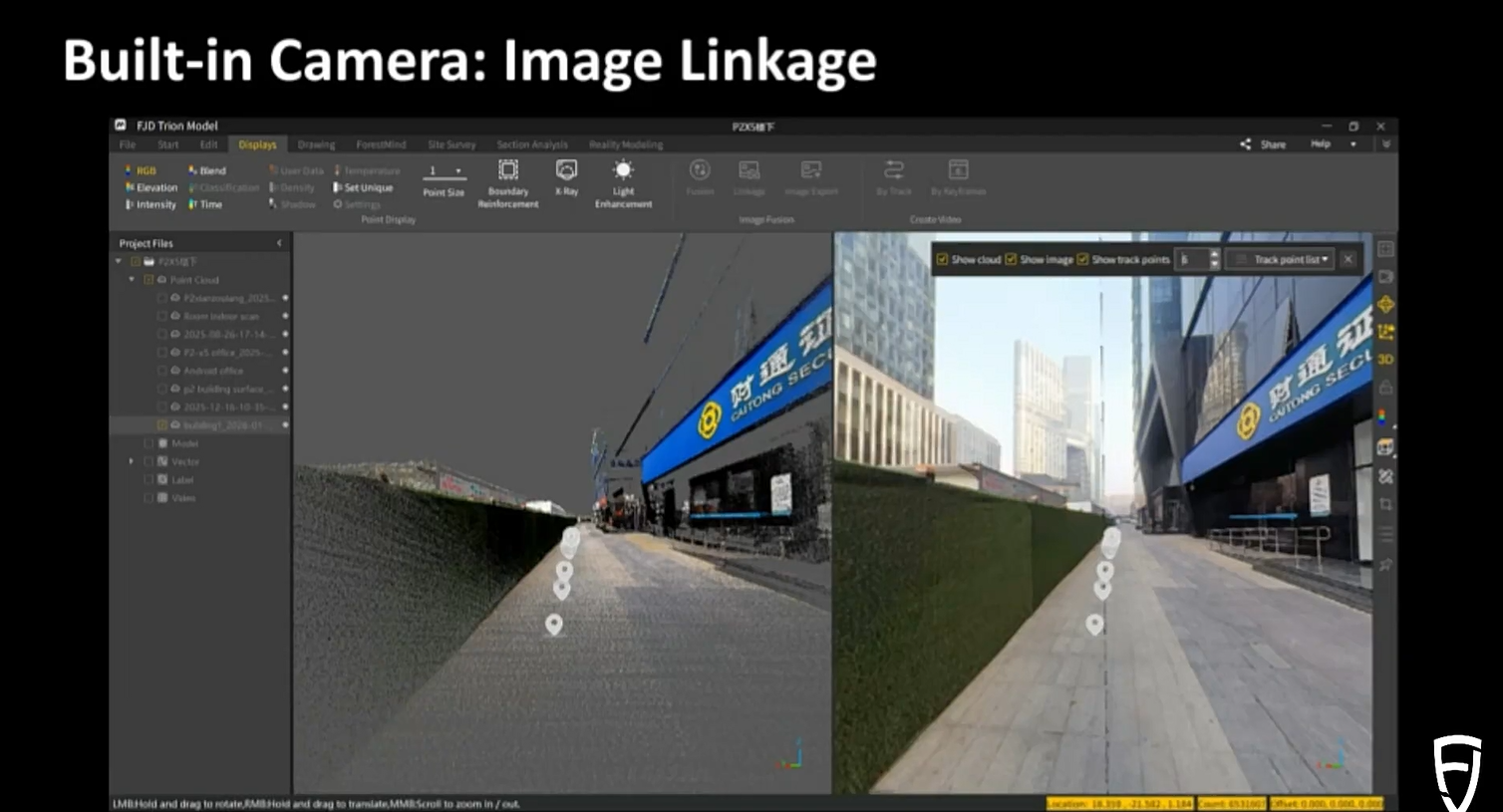Screen dimensions: 1503x812
Task: Uncheck Show track points checkbox
Action: 1082,259
